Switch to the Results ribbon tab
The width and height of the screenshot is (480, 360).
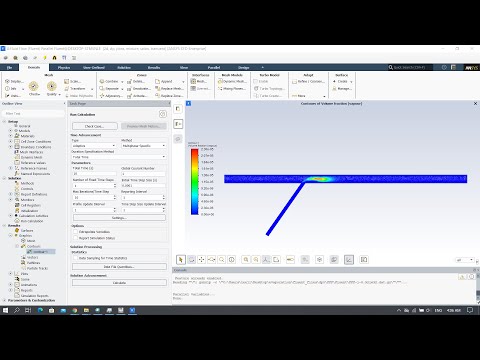(x=154, y=67)
